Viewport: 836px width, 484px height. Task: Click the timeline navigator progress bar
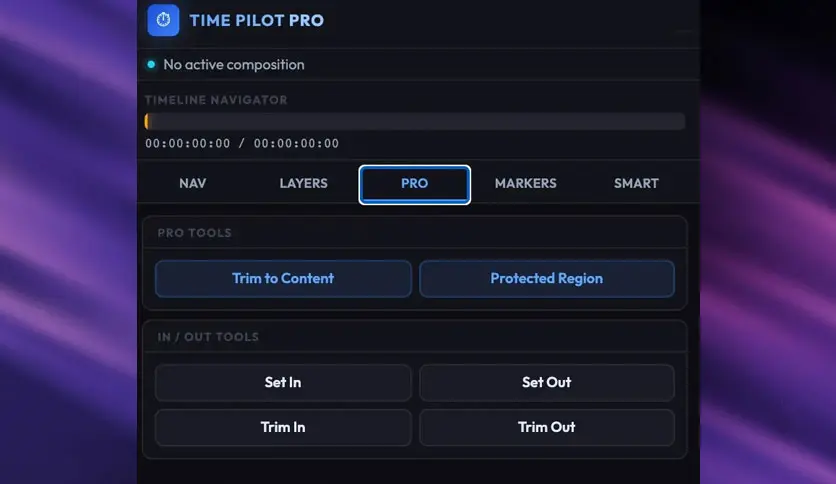415,122
